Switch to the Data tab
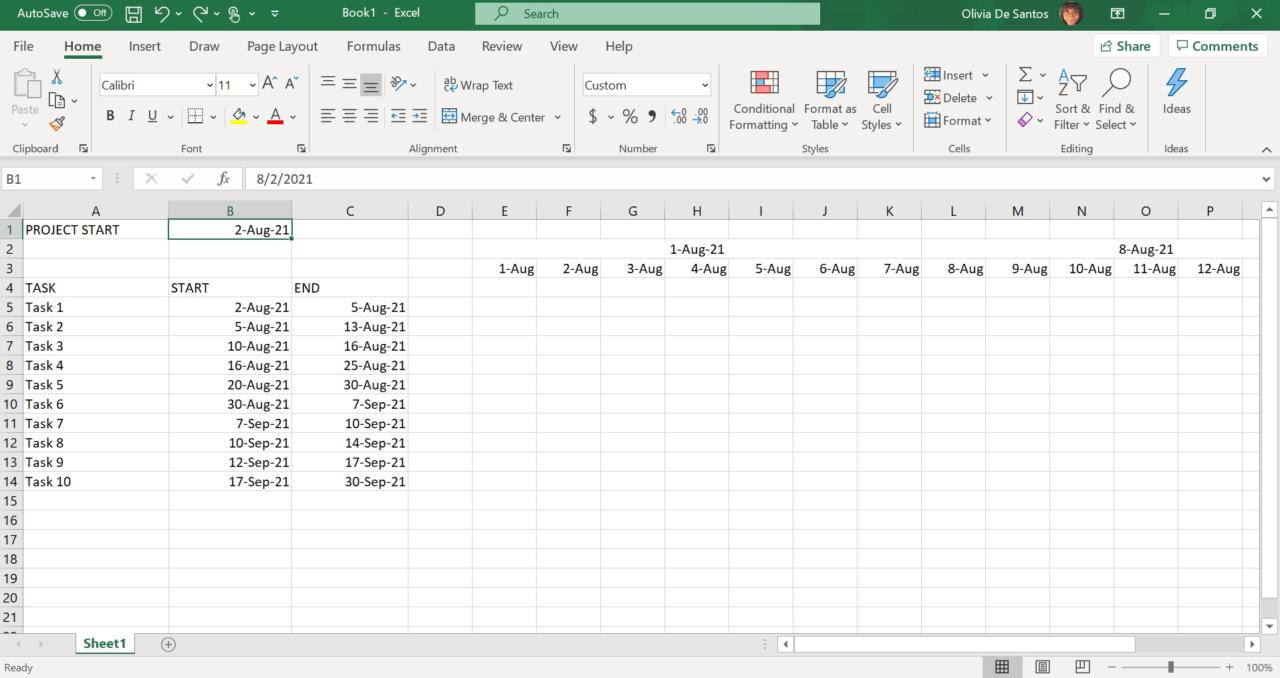The height and width of the screenshot is (678, 1280). tap(441, 46)
